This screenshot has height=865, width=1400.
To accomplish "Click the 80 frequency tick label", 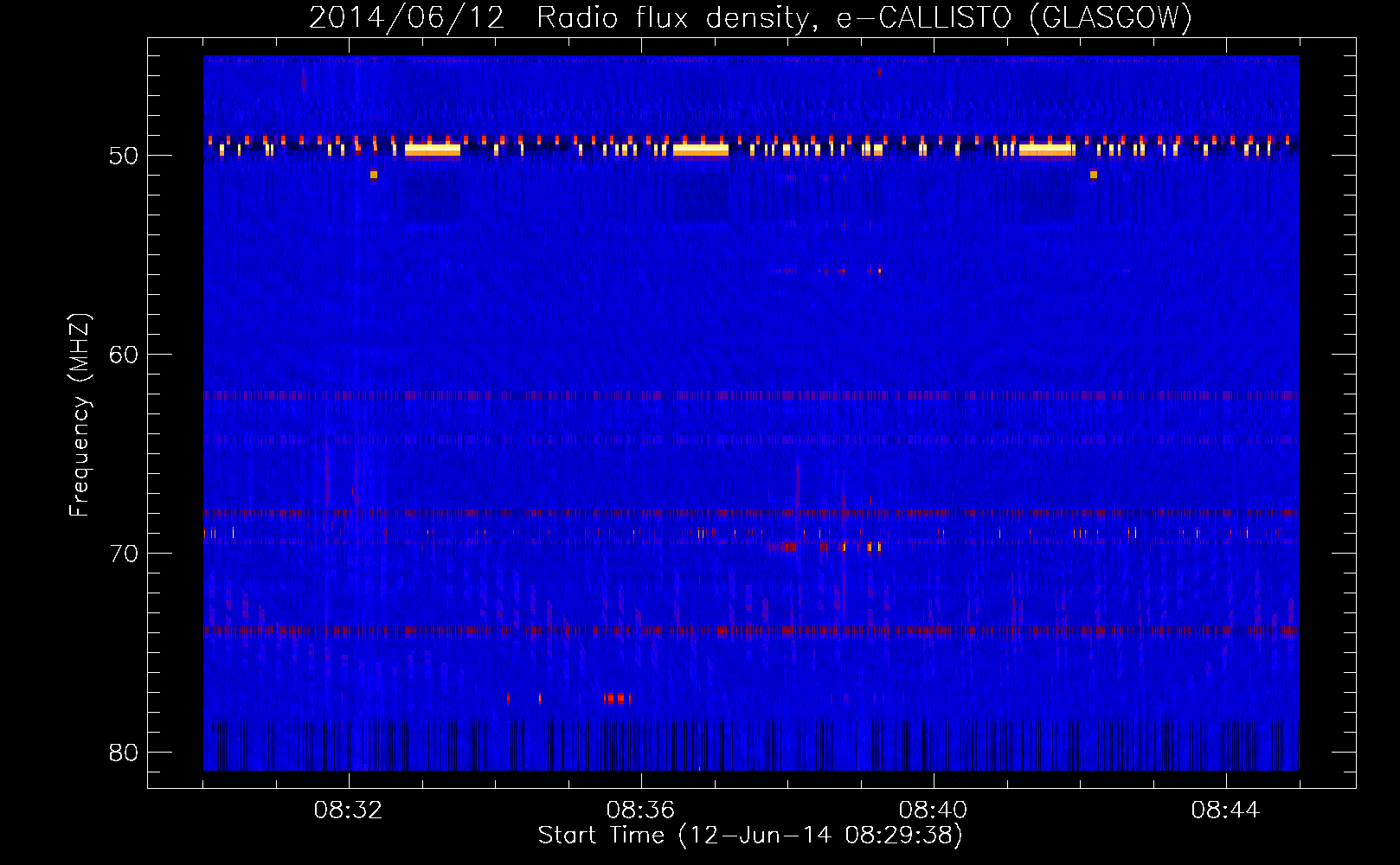I will click(124, 753).
